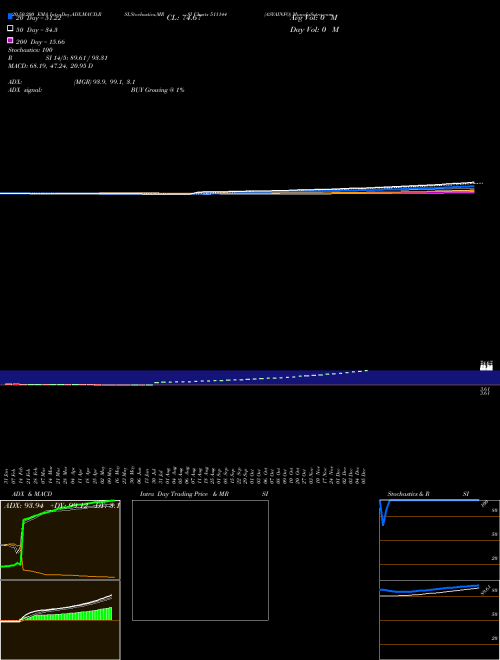Click the ADX (MGR) values '98.9, 99.1, 8.1'
The image size is (500, 660).
tap(104, 82)
